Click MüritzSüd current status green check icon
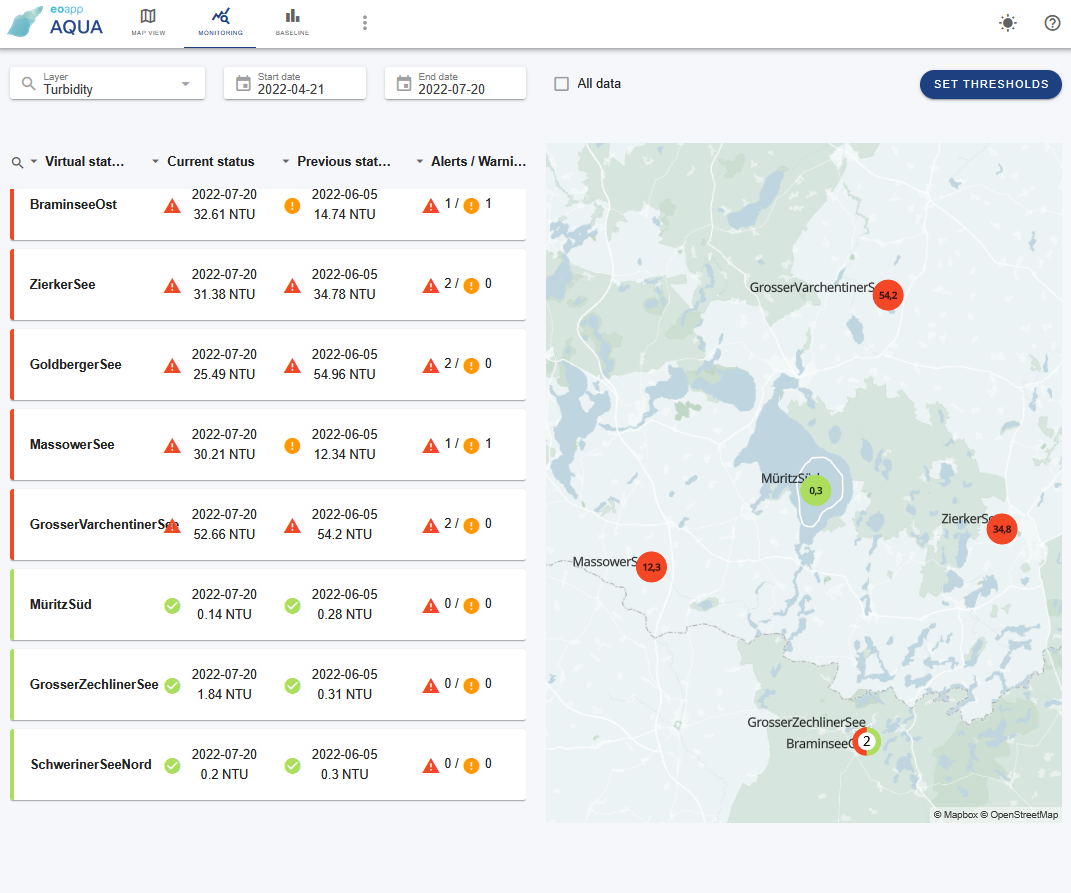The image size is (1071, 893). pyautogui.click(x=172, y=605)
